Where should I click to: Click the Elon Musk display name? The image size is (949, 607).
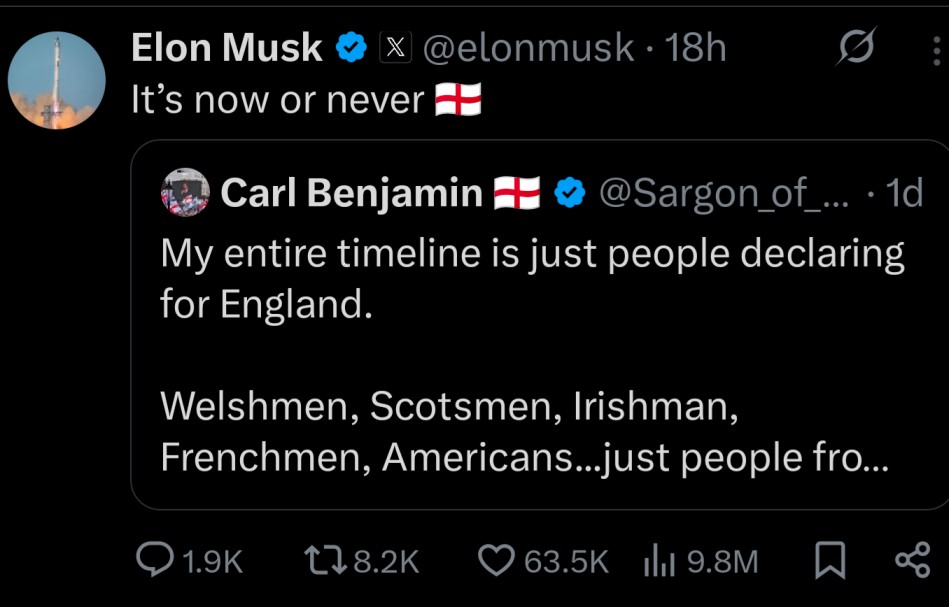tap(226, 47)
